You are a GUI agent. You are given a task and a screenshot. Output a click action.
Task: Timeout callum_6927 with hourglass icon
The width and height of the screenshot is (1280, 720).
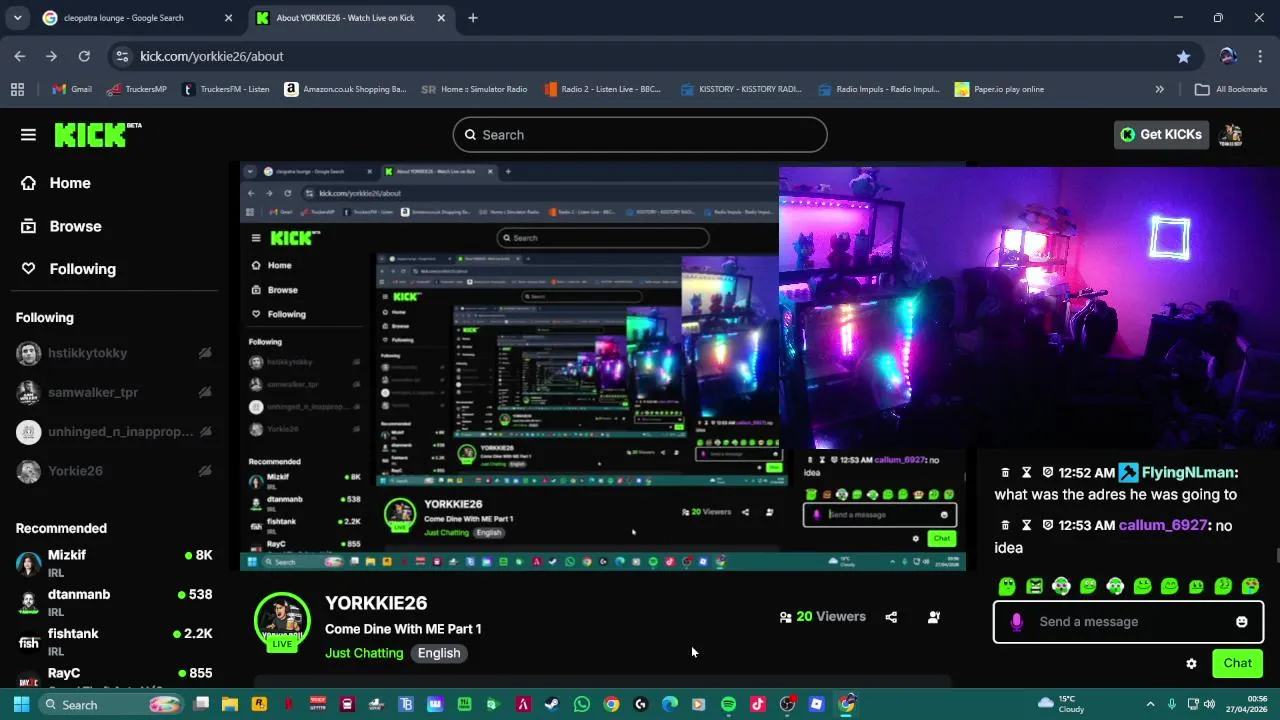(x=1026, y=525)
